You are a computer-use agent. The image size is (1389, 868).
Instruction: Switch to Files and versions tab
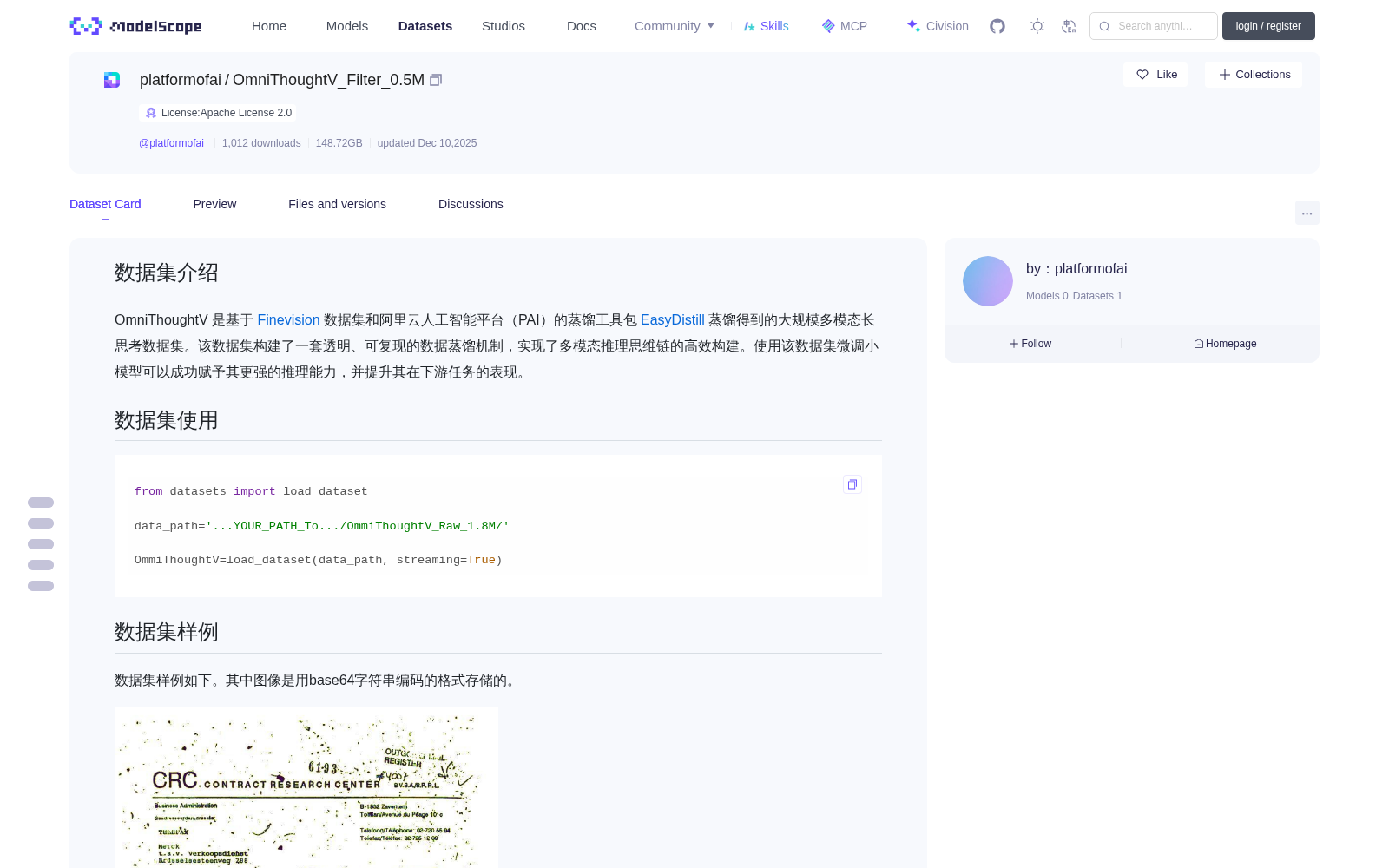click(x=337, y=204)
